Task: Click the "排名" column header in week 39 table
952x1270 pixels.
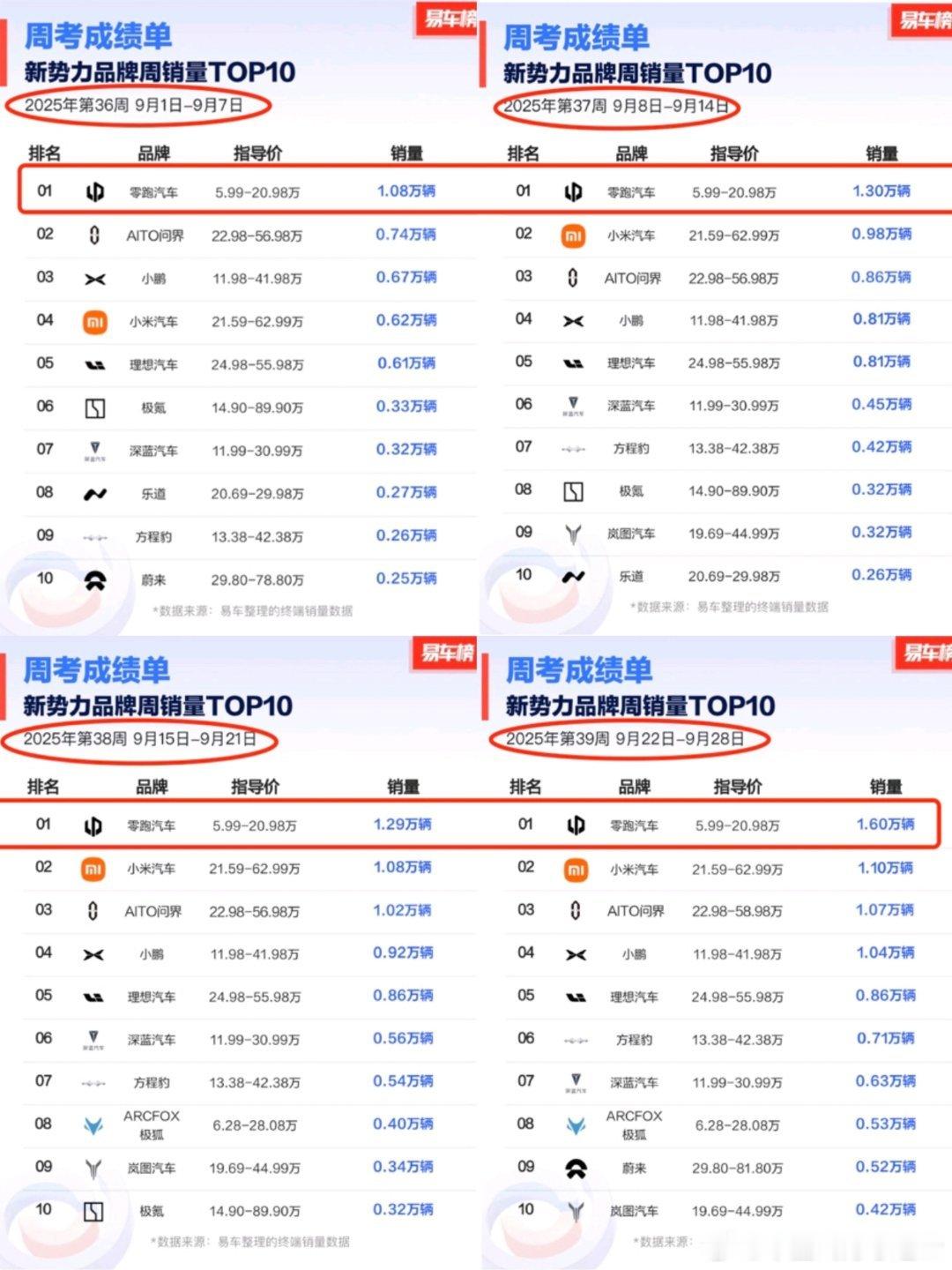Action: [x=526, y=787]
